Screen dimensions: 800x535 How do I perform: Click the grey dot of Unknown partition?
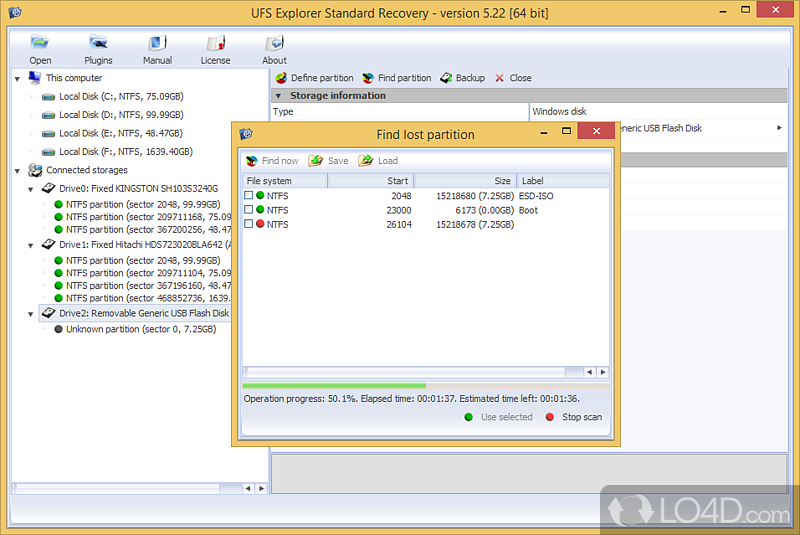[58, 329]
